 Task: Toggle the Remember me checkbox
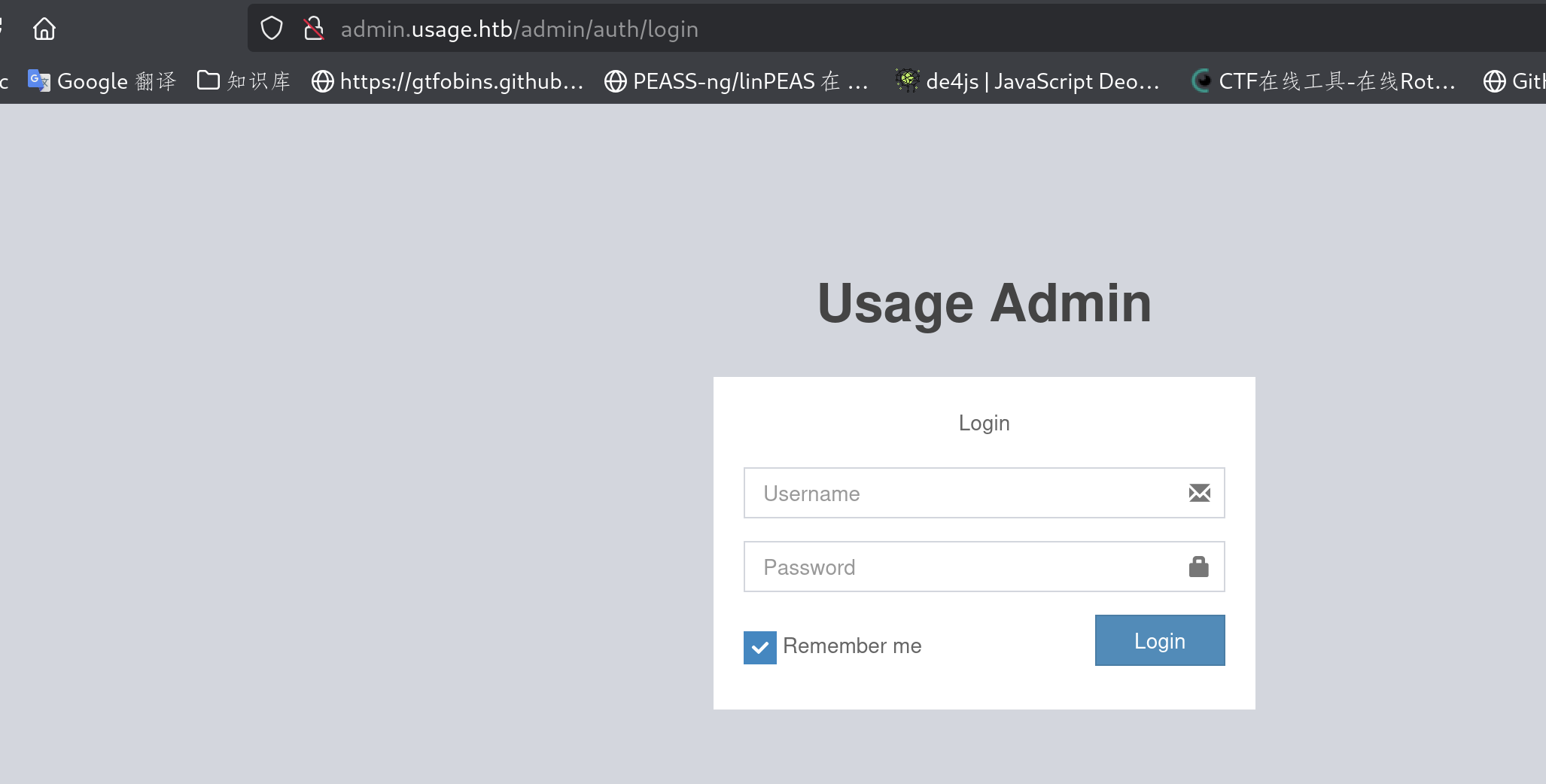(x=759, y=647)
